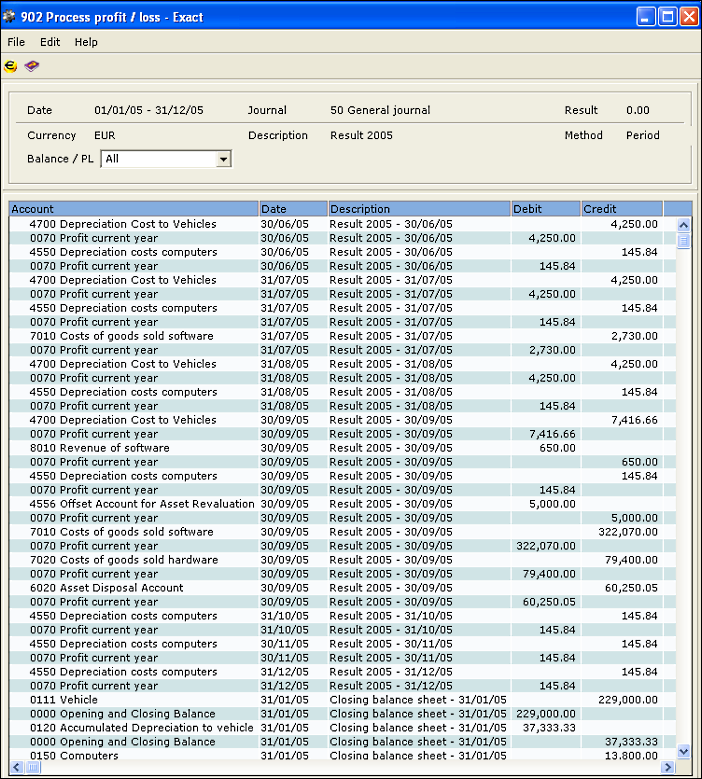Click the Method value Period
The width and height of the screenshot is (702, 779).
642,135
